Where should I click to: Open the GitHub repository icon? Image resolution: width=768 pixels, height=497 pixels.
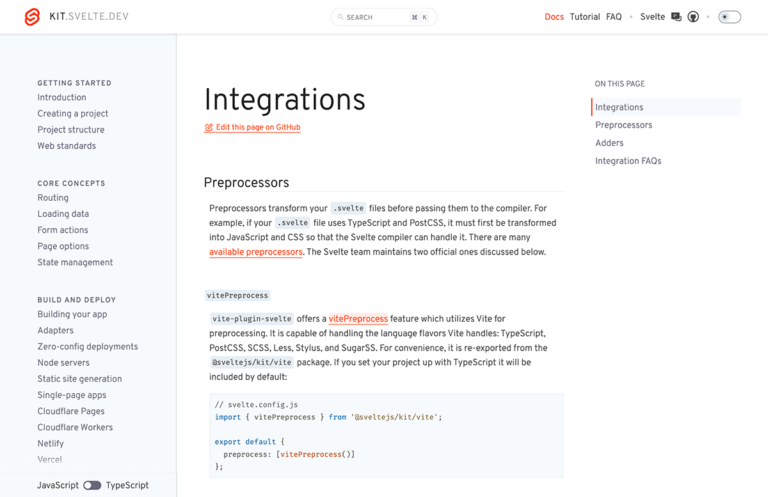point(693,17)
